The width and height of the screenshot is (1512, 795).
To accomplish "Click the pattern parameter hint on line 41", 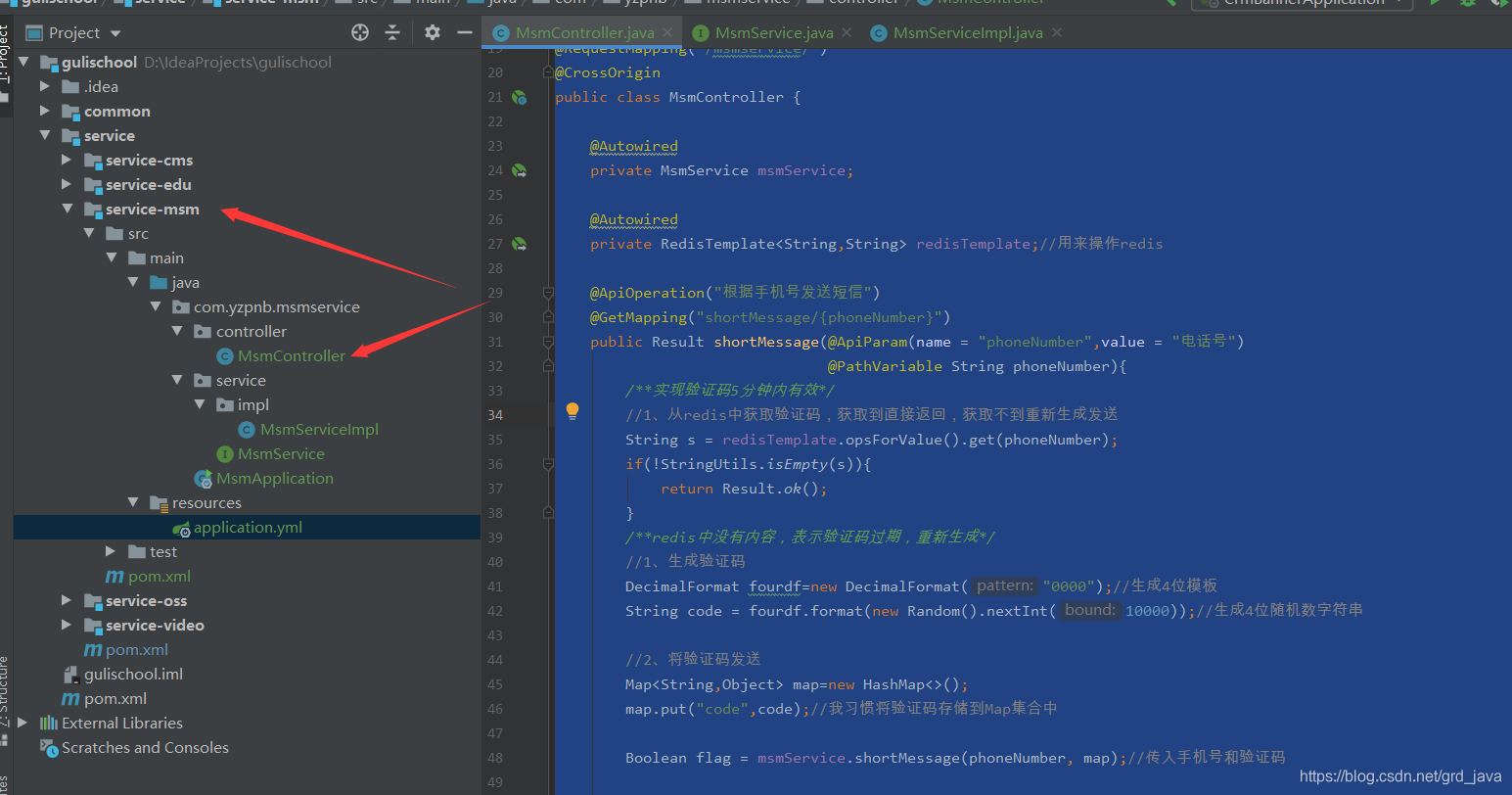I will click(x=1004, y=585).
